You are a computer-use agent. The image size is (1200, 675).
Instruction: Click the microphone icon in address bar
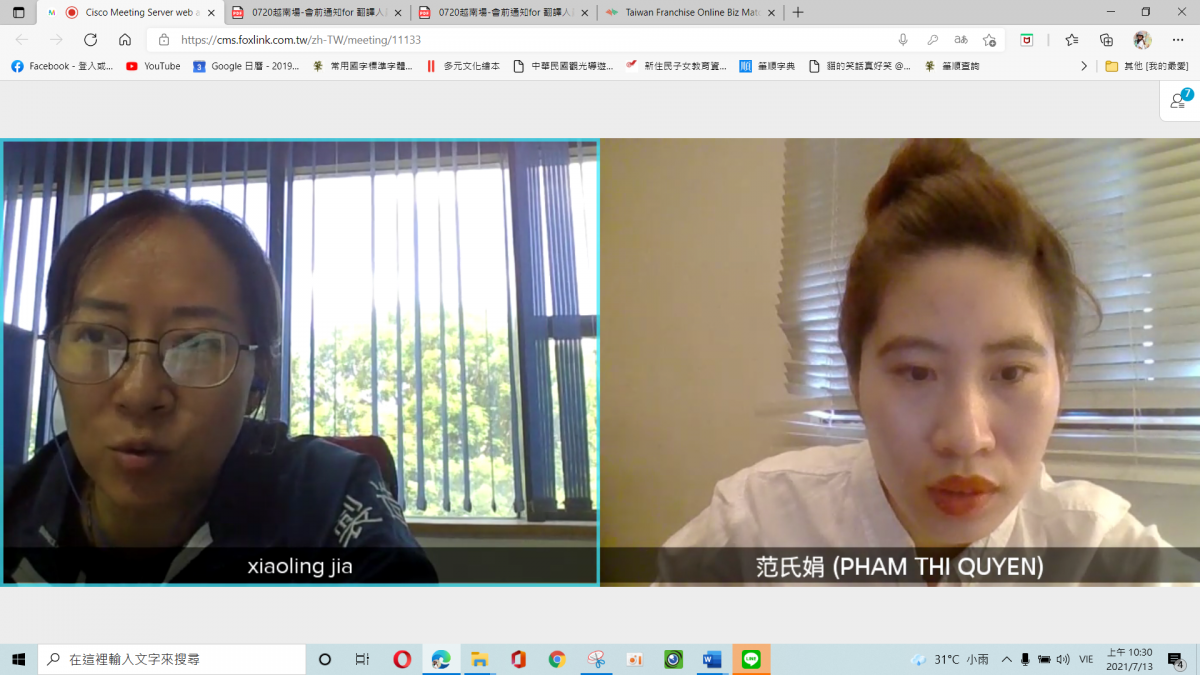[903, 40]
